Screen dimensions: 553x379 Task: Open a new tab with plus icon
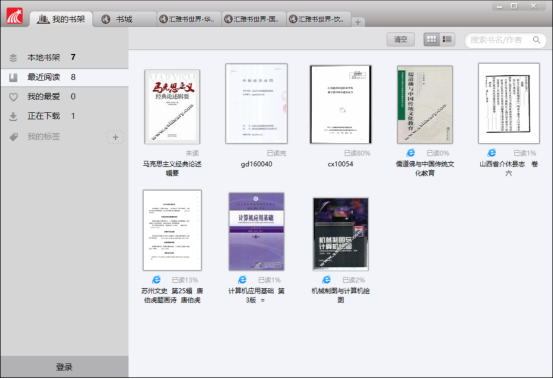click(358, 22)
